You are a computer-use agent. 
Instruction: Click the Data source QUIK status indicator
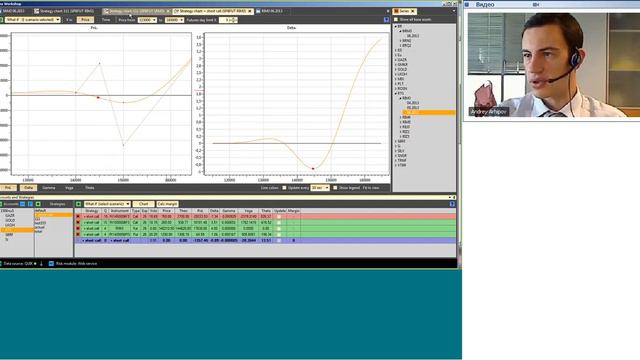[x=35, y=264]
